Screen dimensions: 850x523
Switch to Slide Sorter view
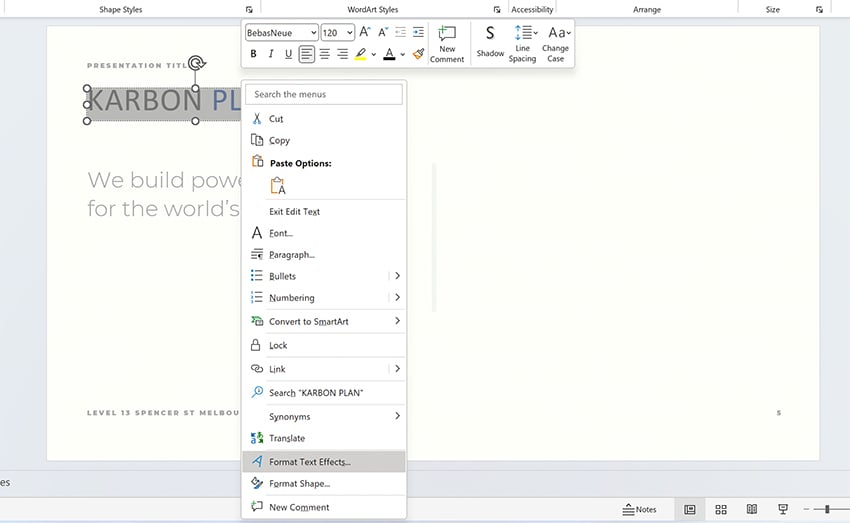click(721, 509)
